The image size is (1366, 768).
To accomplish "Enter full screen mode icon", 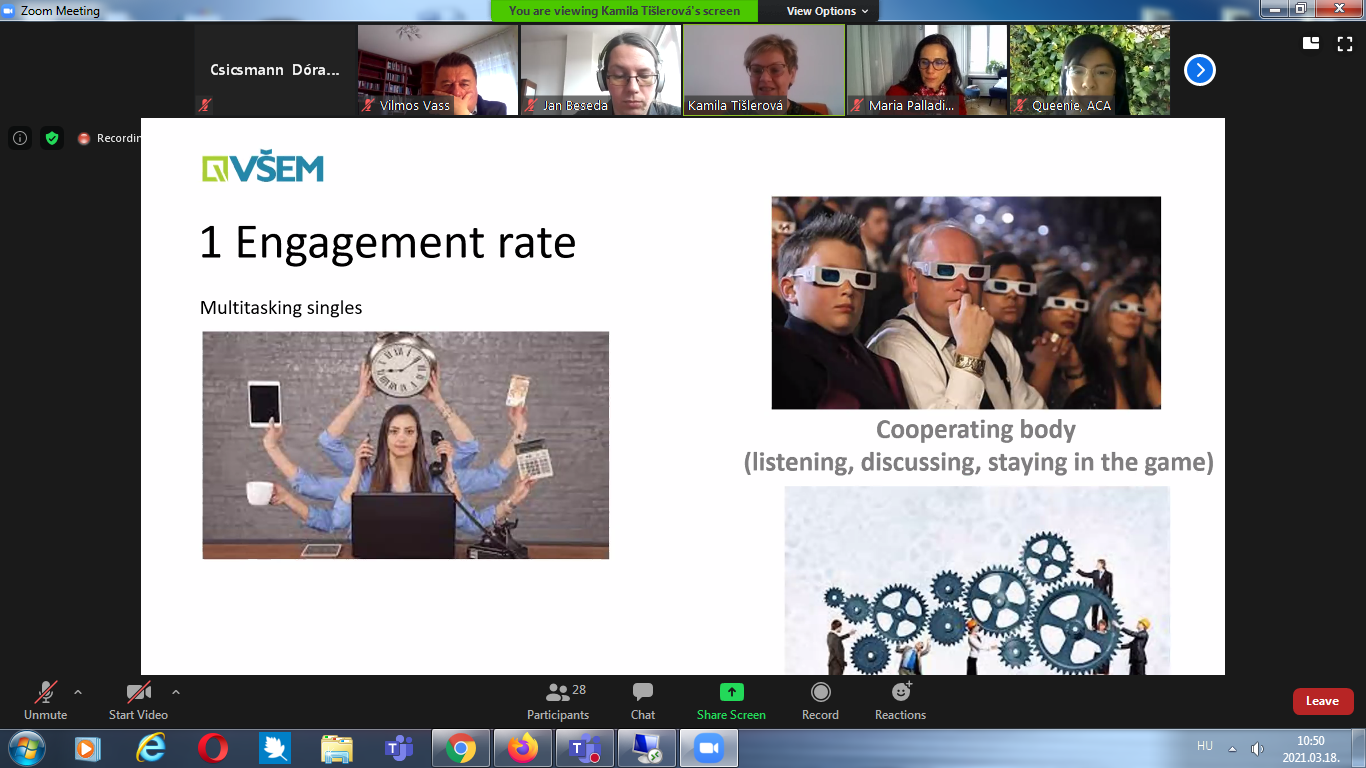I will tap(1345, 43).
